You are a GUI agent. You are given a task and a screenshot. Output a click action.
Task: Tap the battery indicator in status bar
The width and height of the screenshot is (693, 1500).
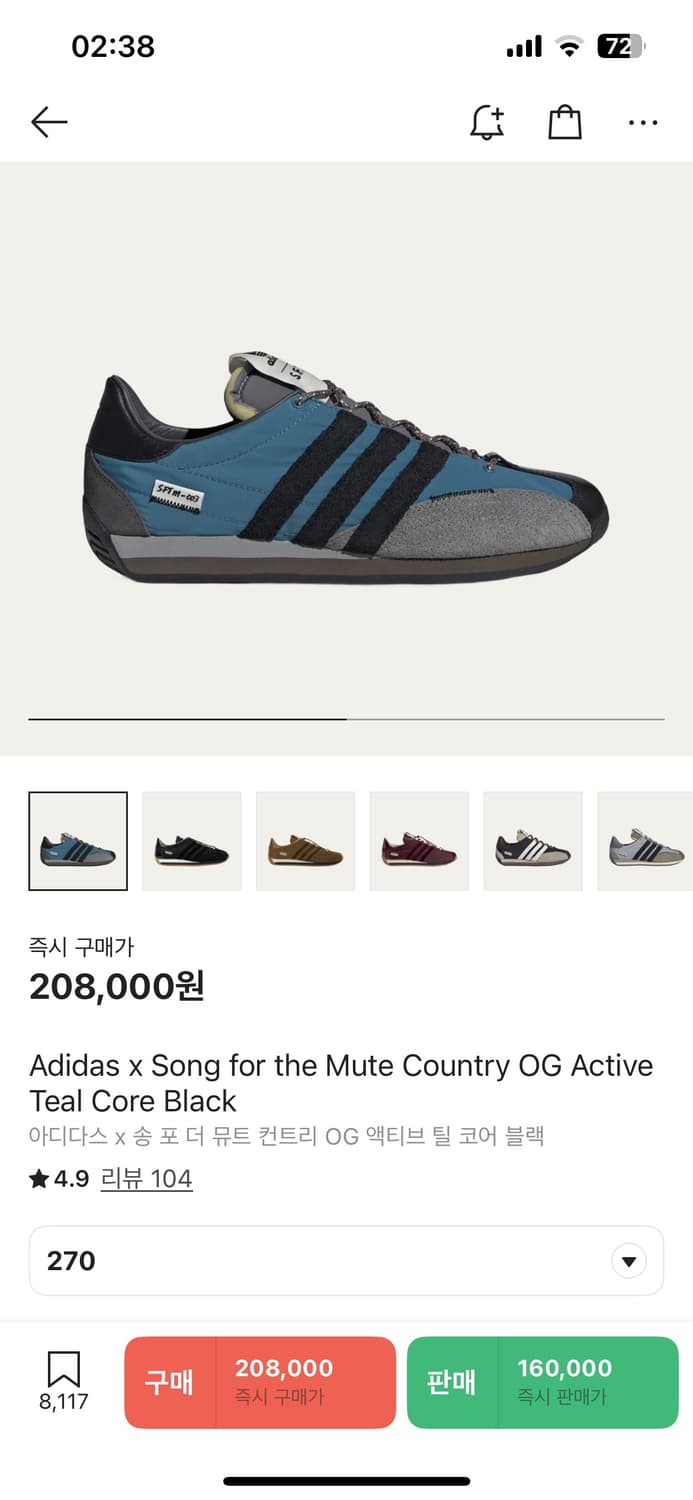tap(621, 46)
